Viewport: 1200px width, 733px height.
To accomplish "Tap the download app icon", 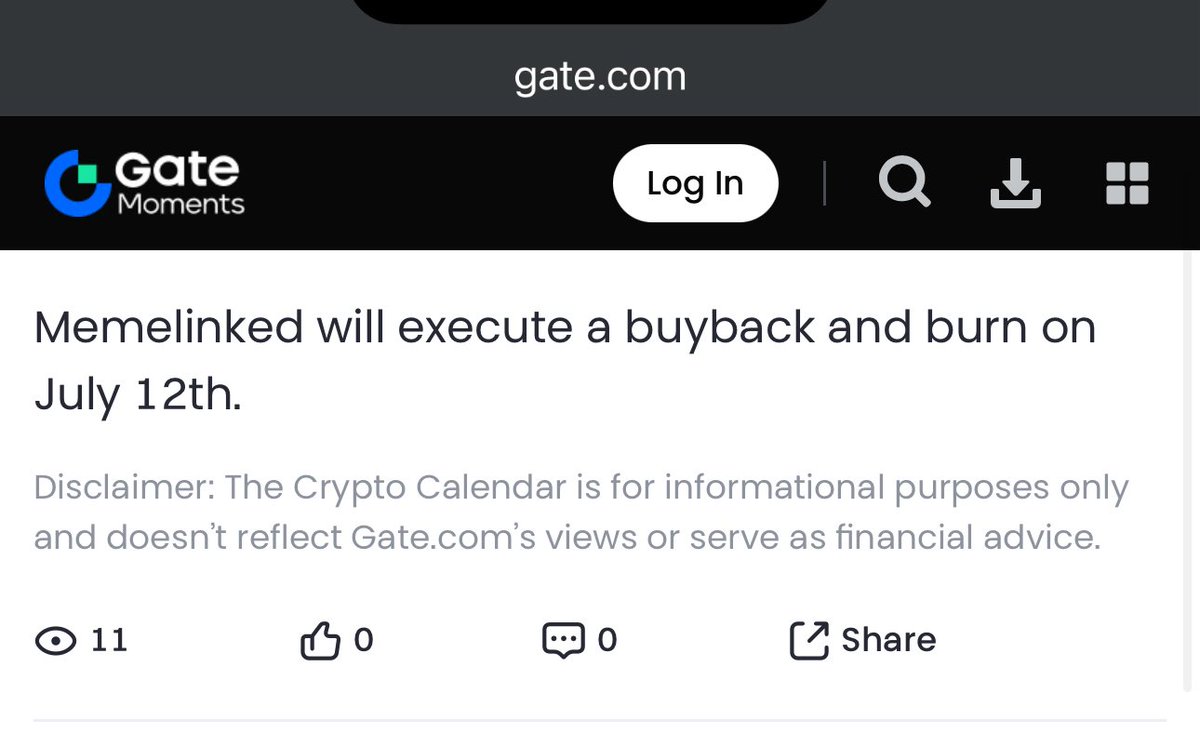I will (x=1016, y=184).
